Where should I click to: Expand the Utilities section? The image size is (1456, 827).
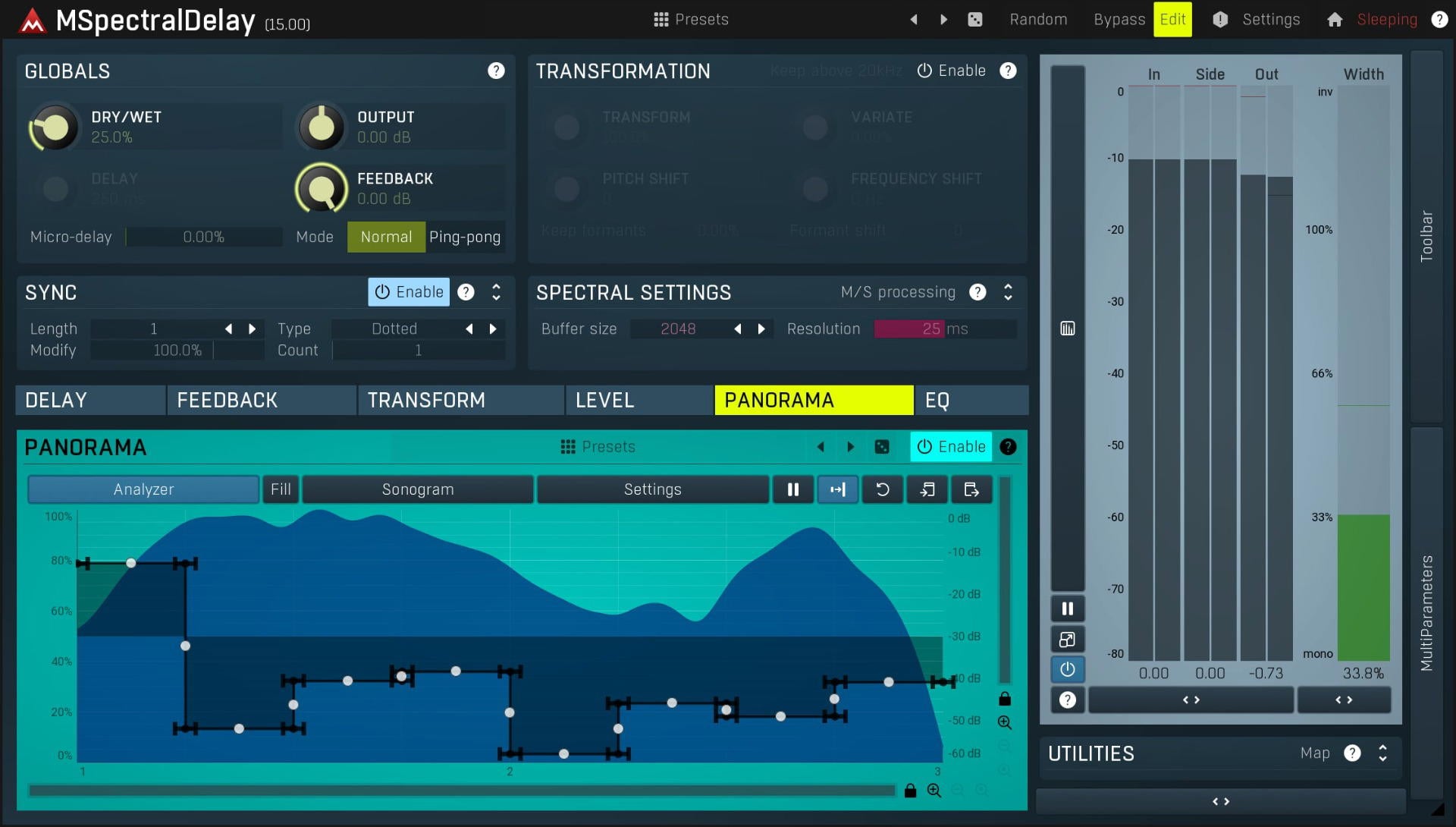click(1382, 753)
